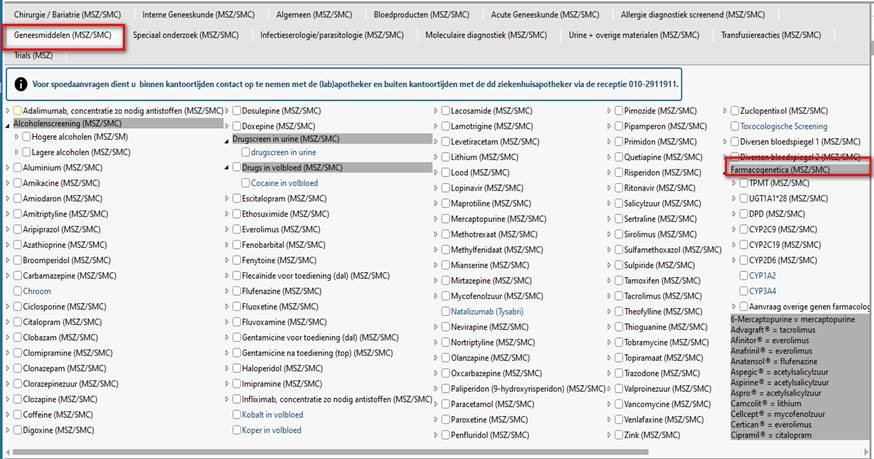This screenshot has height=459, width=874.
Task: Click the Farmacogenetica (MSZ/SMC) group header
Action: [780, 169]
